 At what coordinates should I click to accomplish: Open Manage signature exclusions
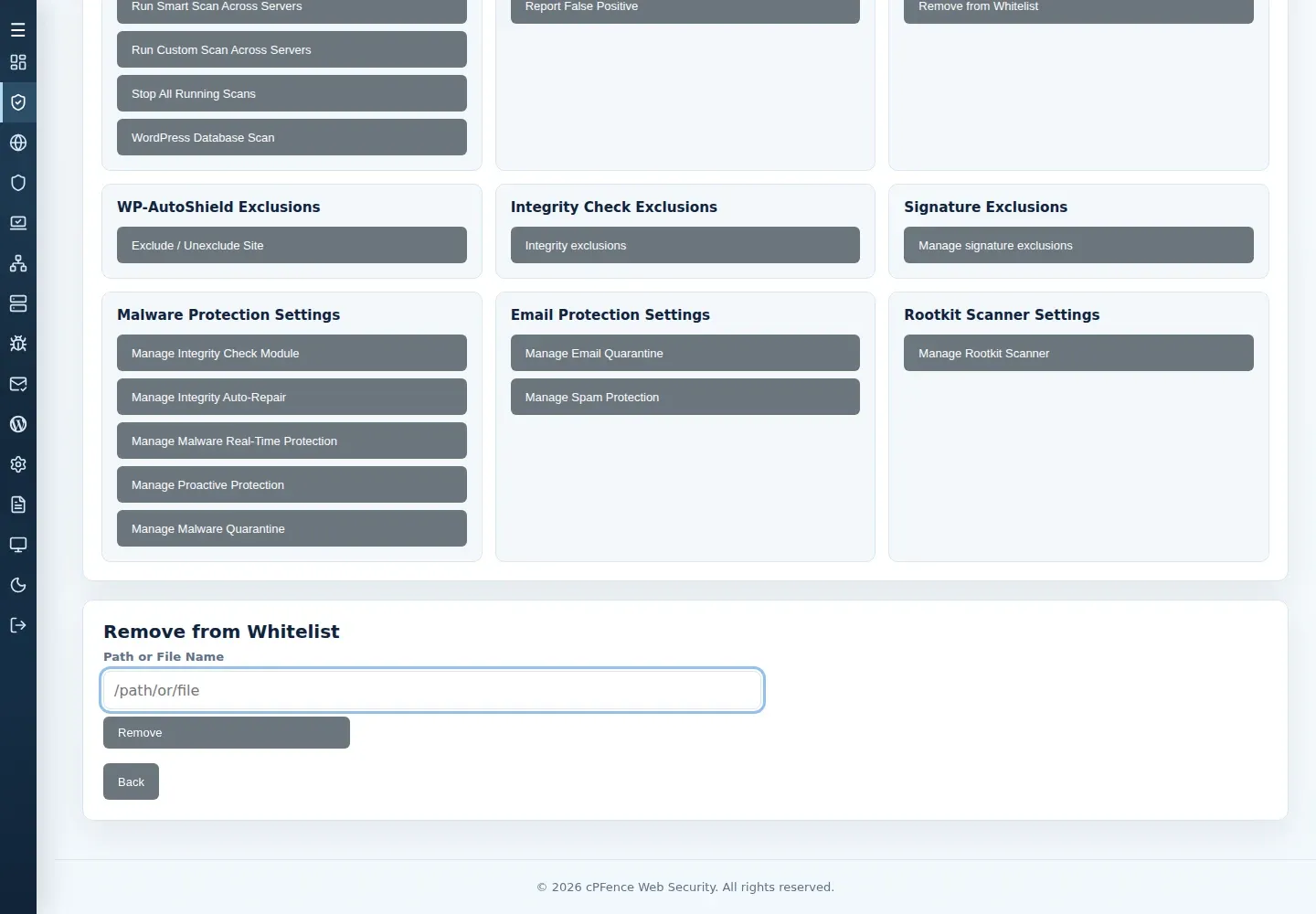click(1078, 245)
